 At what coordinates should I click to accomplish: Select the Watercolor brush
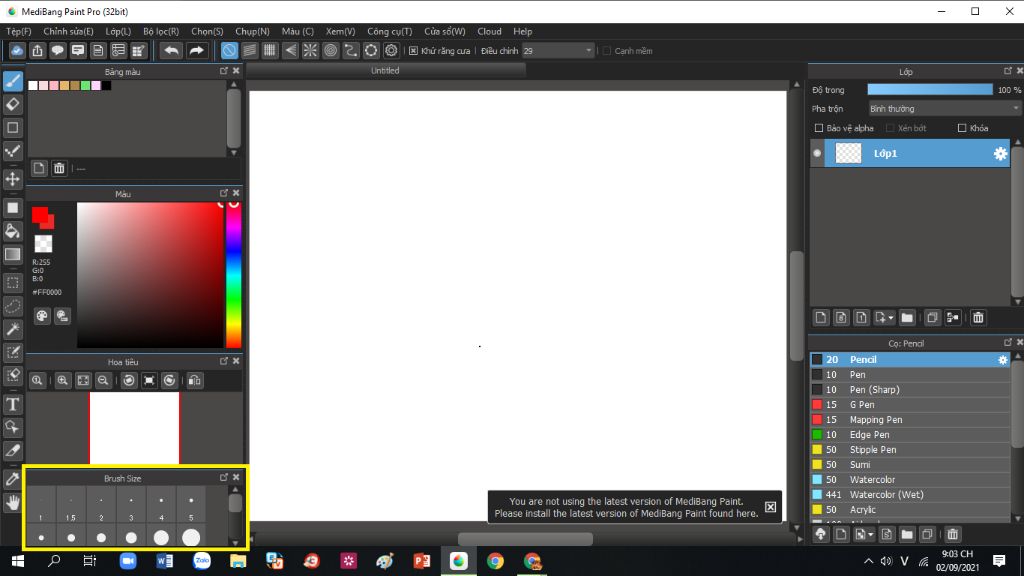tap(910, 480)
